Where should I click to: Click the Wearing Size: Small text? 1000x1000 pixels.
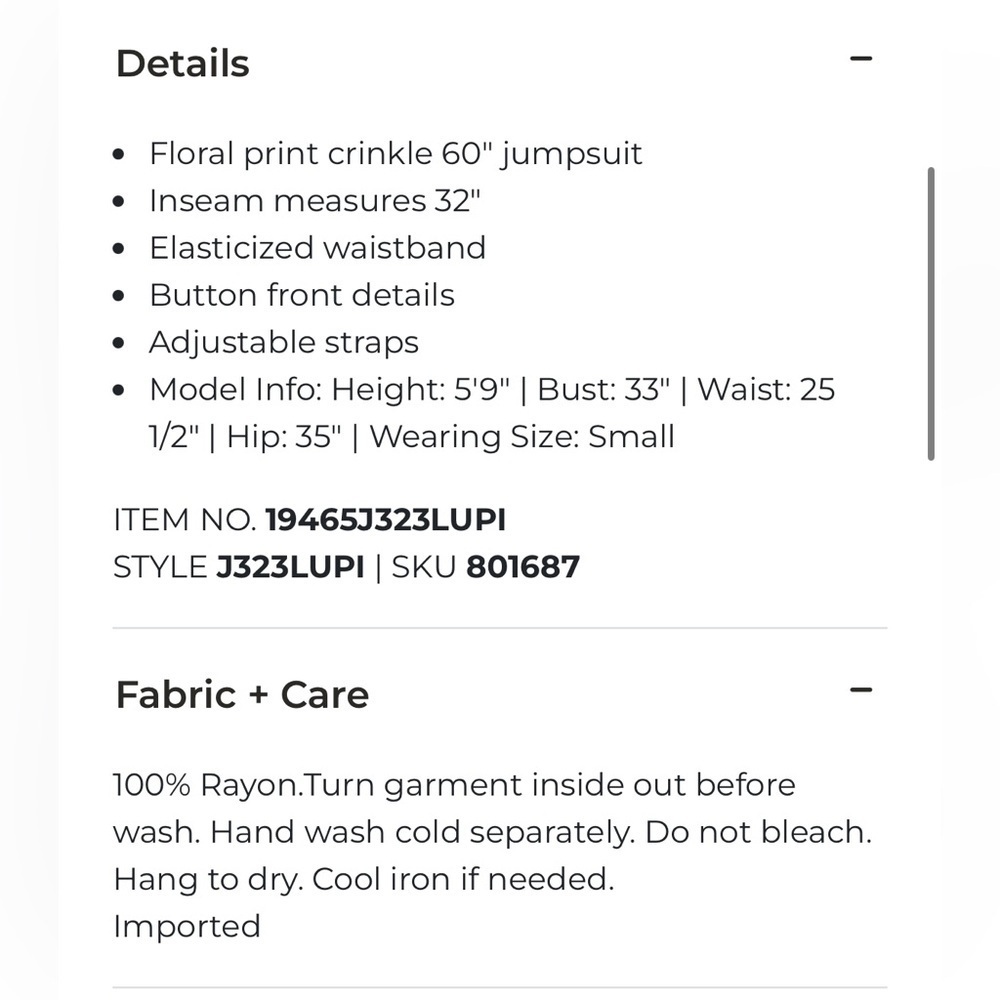click(522, 437)
